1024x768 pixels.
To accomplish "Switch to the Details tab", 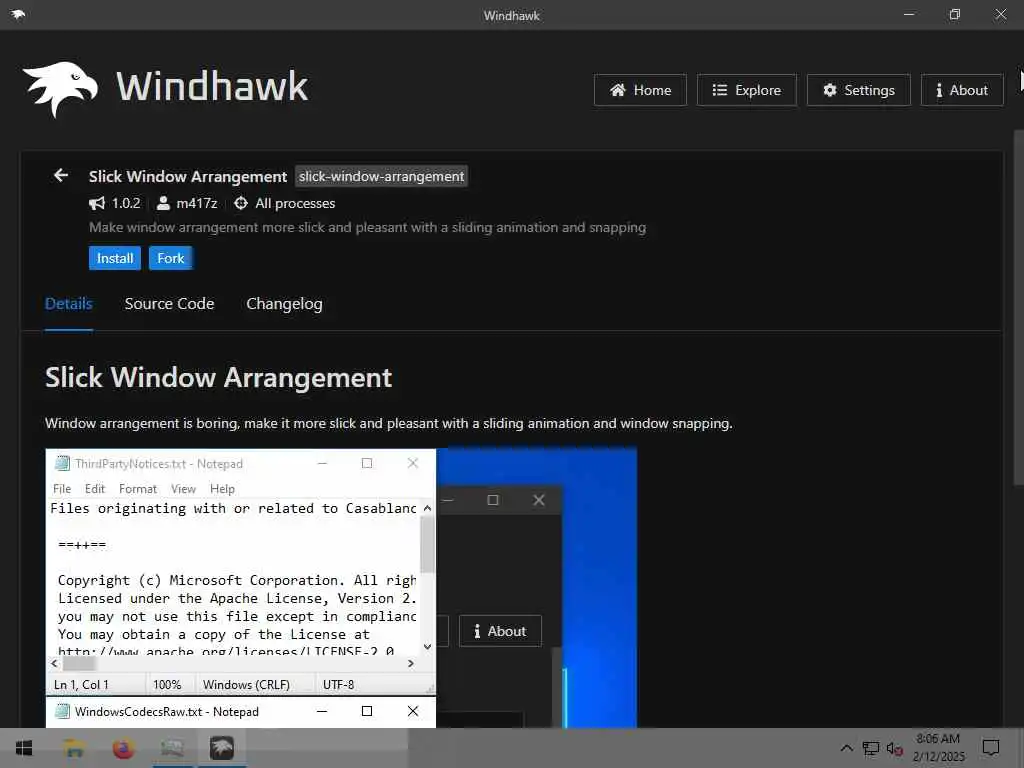I will click(x=69, y=304).
